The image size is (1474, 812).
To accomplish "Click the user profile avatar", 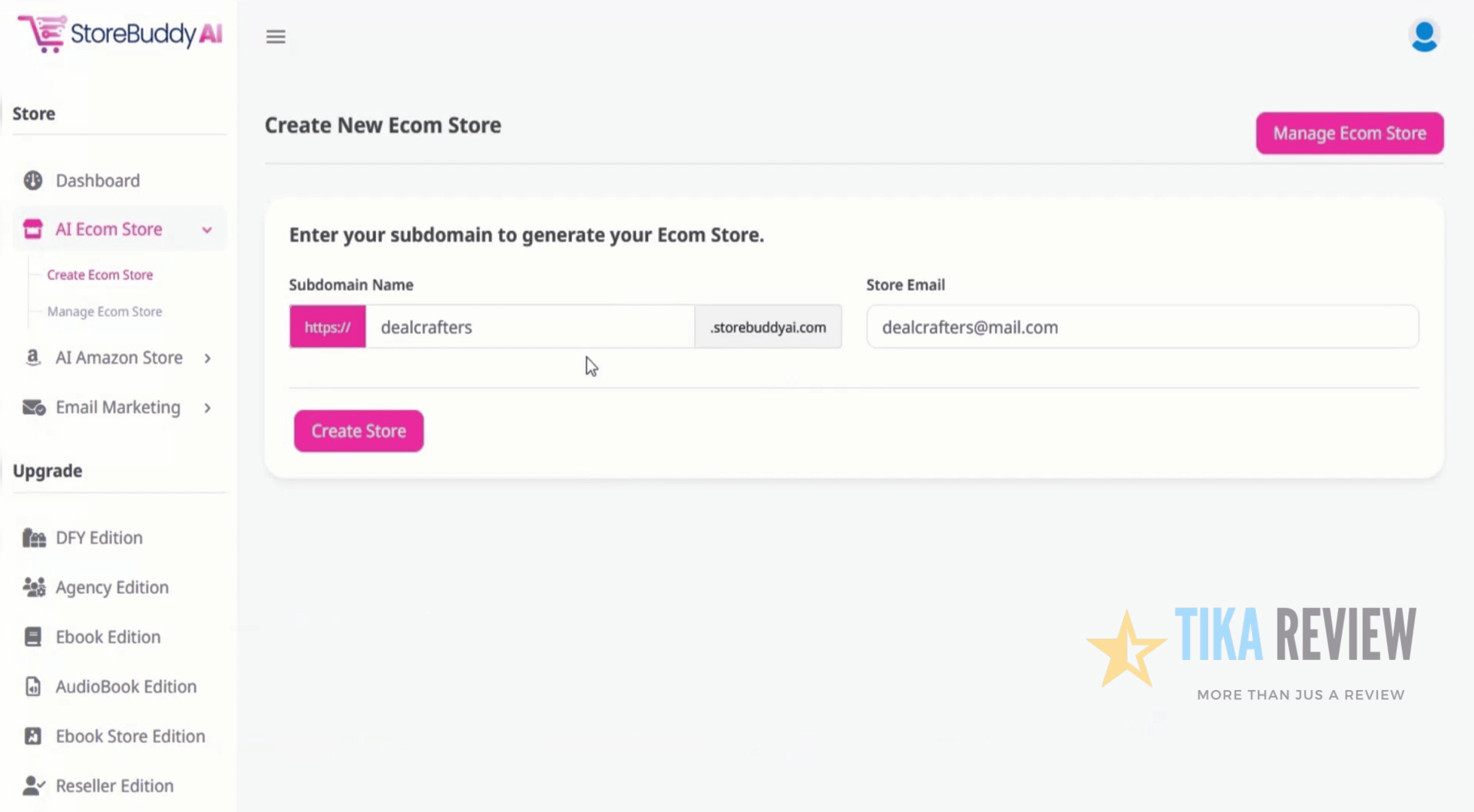I will tap(1424, 35).
